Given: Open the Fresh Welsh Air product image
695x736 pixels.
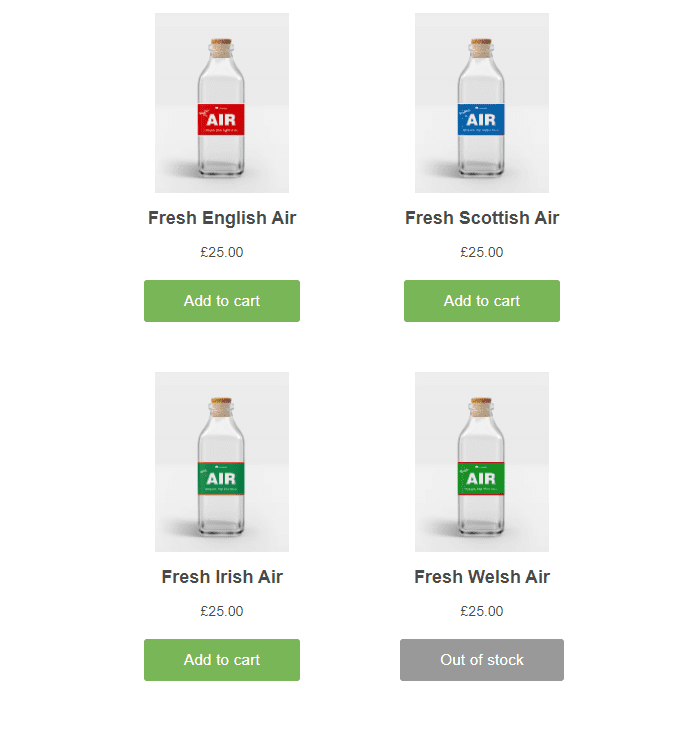Looking at the screenshot, I should pyautogui.click(x=482, y=462).
